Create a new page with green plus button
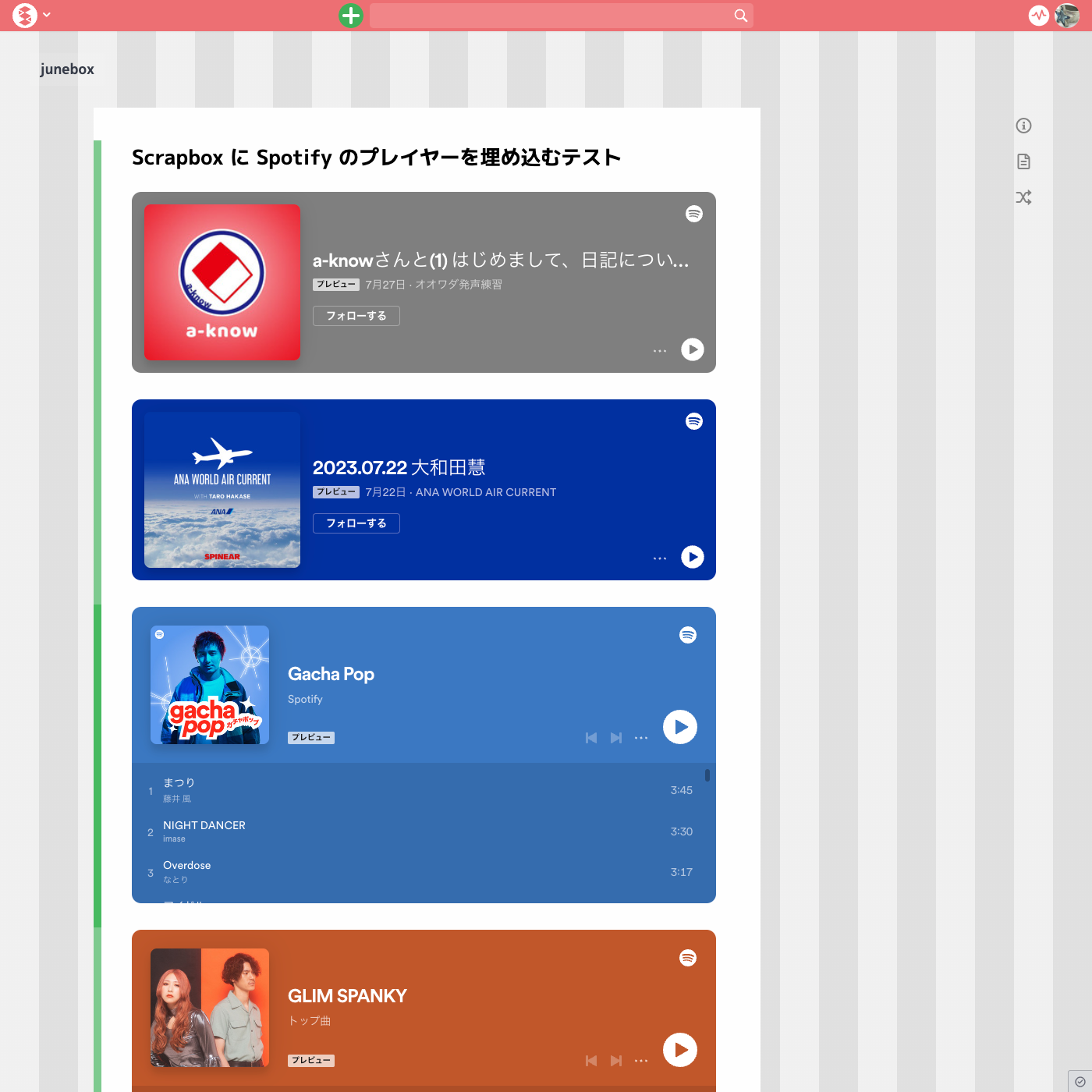1092x1092 pixels. [x=351, y=15]
